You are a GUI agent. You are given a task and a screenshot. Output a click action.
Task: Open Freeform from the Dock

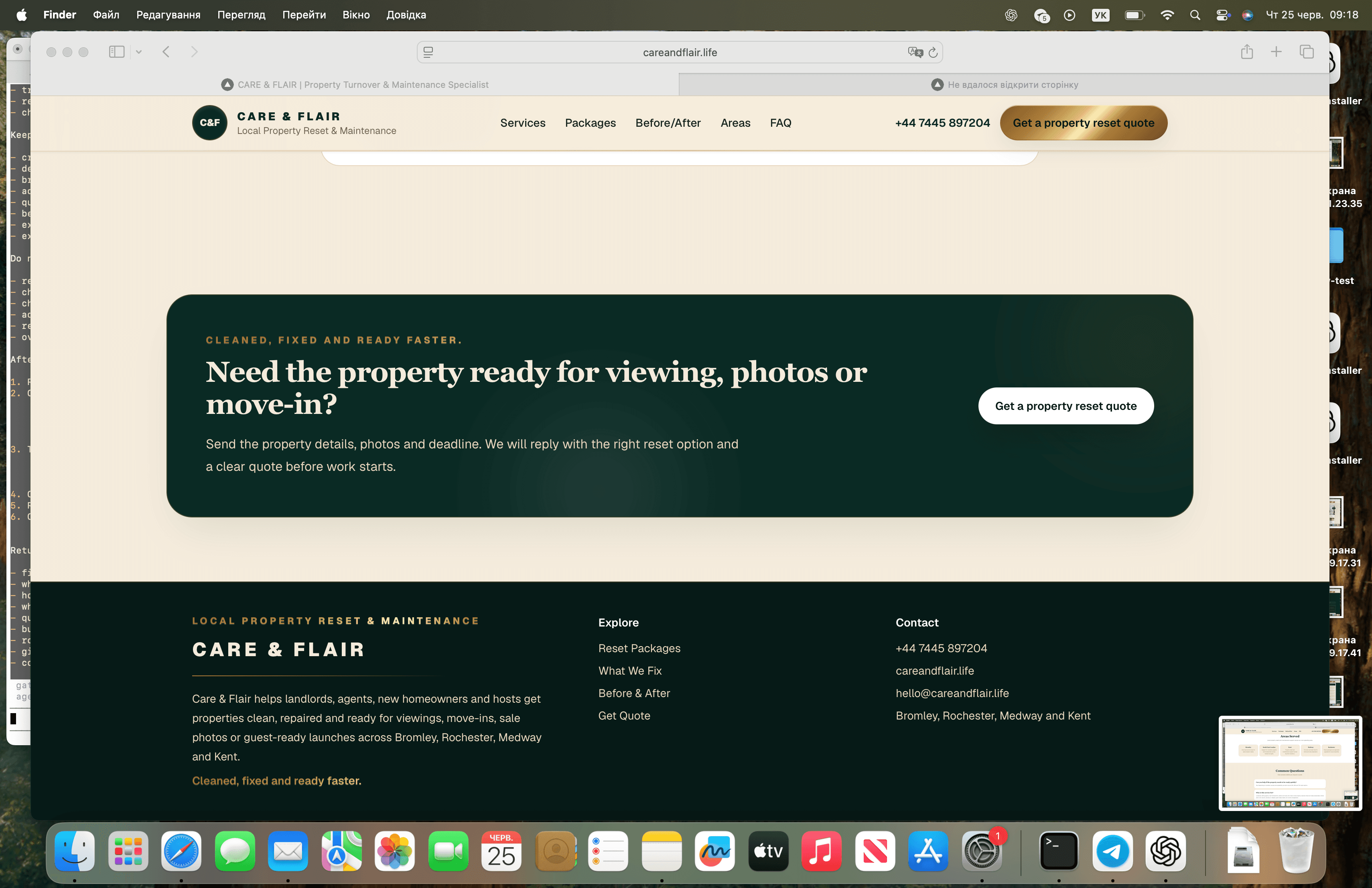(715, 851)
